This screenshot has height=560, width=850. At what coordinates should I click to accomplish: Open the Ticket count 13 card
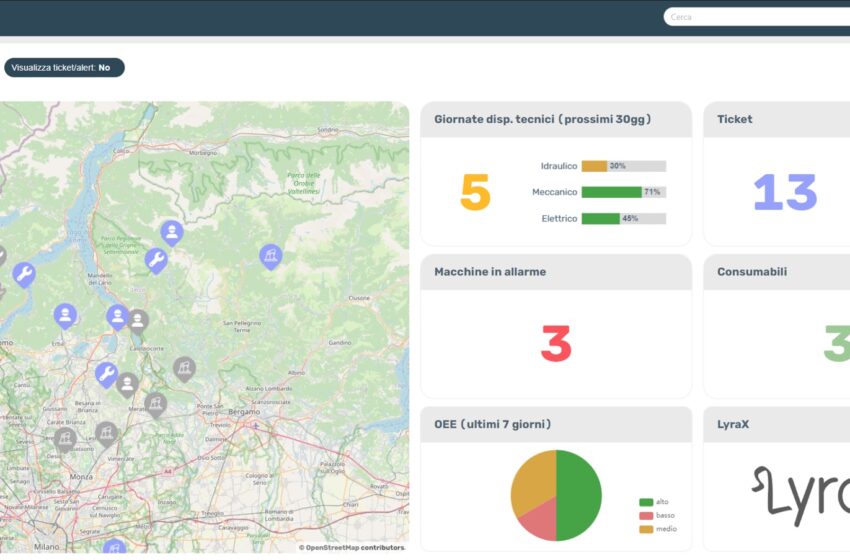tap(784, 192)
